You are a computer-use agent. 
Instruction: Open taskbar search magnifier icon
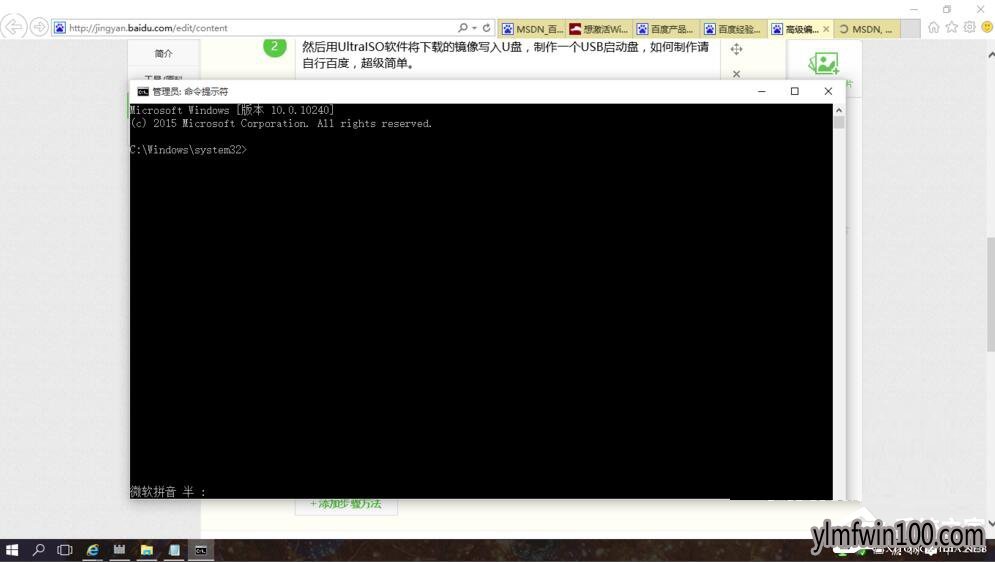pyautogui.click(x=39, y=550)
